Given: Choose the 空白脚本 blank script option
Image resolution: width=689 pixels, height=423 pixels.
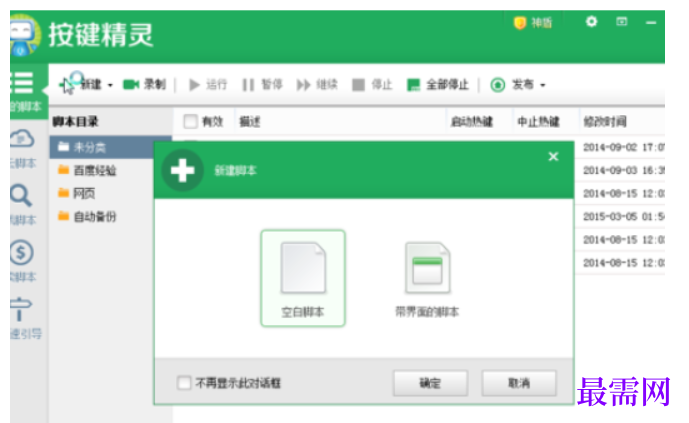Looking at the screenshot, I should click(303, 278).
